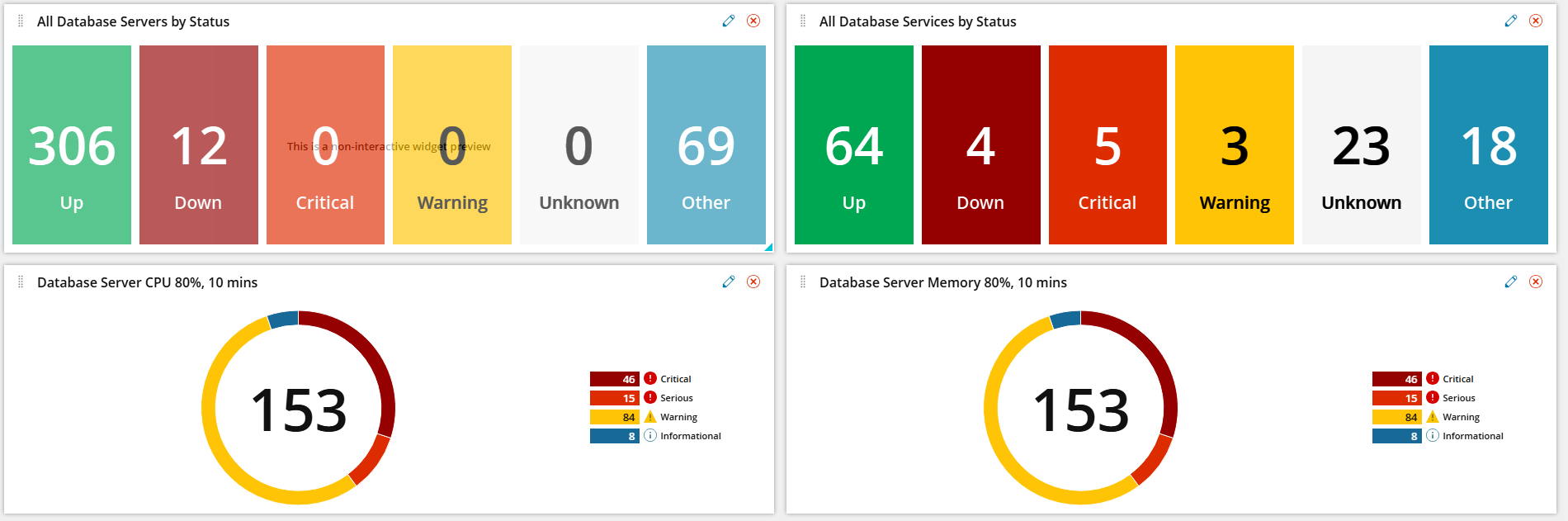Click edit pencil on Database Server CPU widget
Viewport: 1568px width, 521px height.
(x=728, y=282)
